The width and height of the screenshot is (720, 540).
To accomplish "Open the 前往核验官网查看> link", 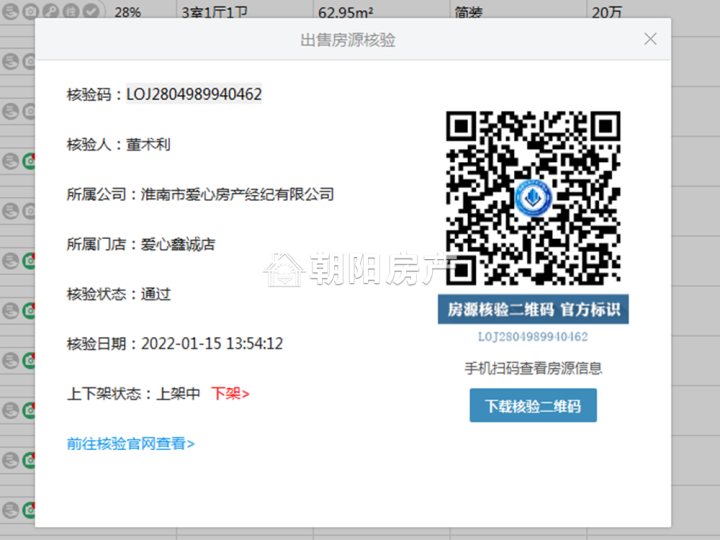I will pyautogui.click(x=131, y=444).
